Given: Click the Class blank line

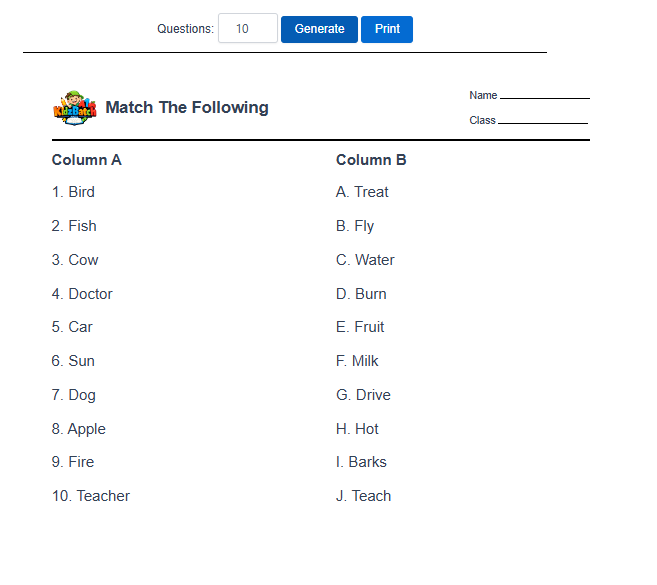Looking at the screenshot, I should [x=542, y=121].
